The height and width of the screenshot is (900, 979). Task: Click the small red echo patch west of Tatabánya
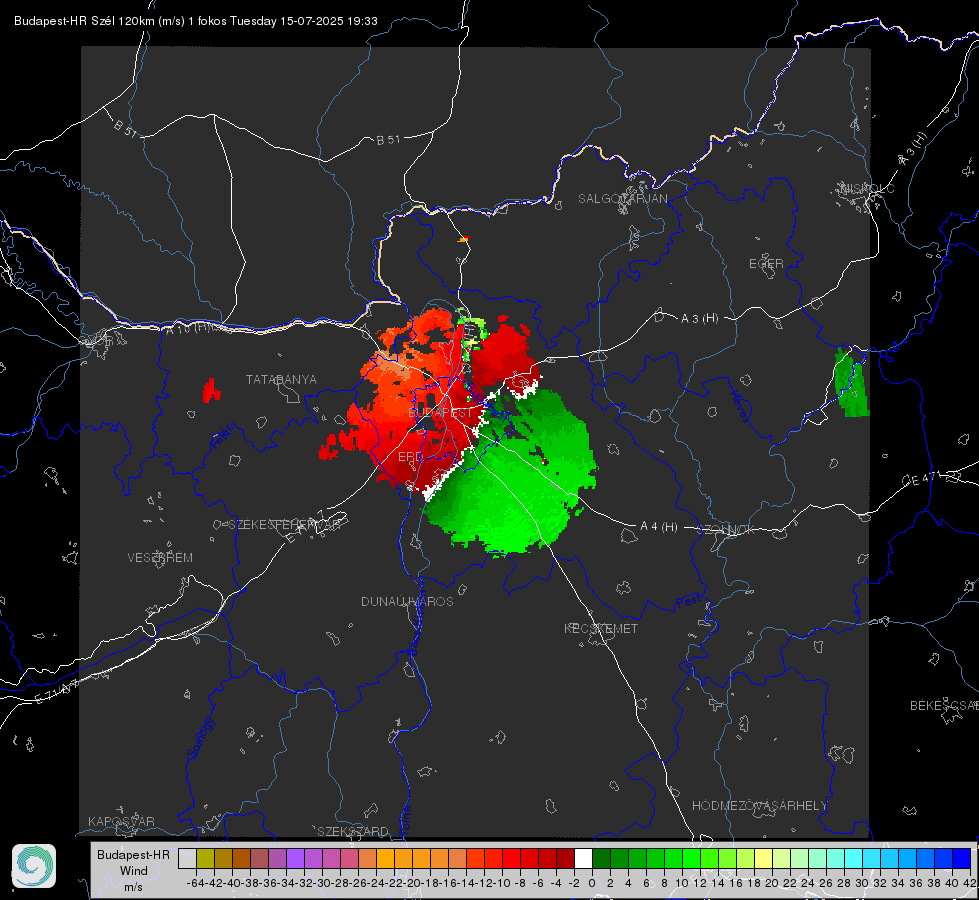[211, 390]
